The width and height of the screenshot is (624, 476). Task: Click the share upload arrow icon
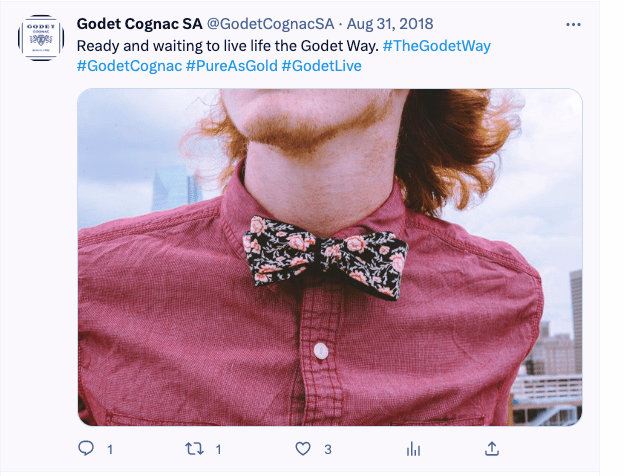(x=491, y=449)
